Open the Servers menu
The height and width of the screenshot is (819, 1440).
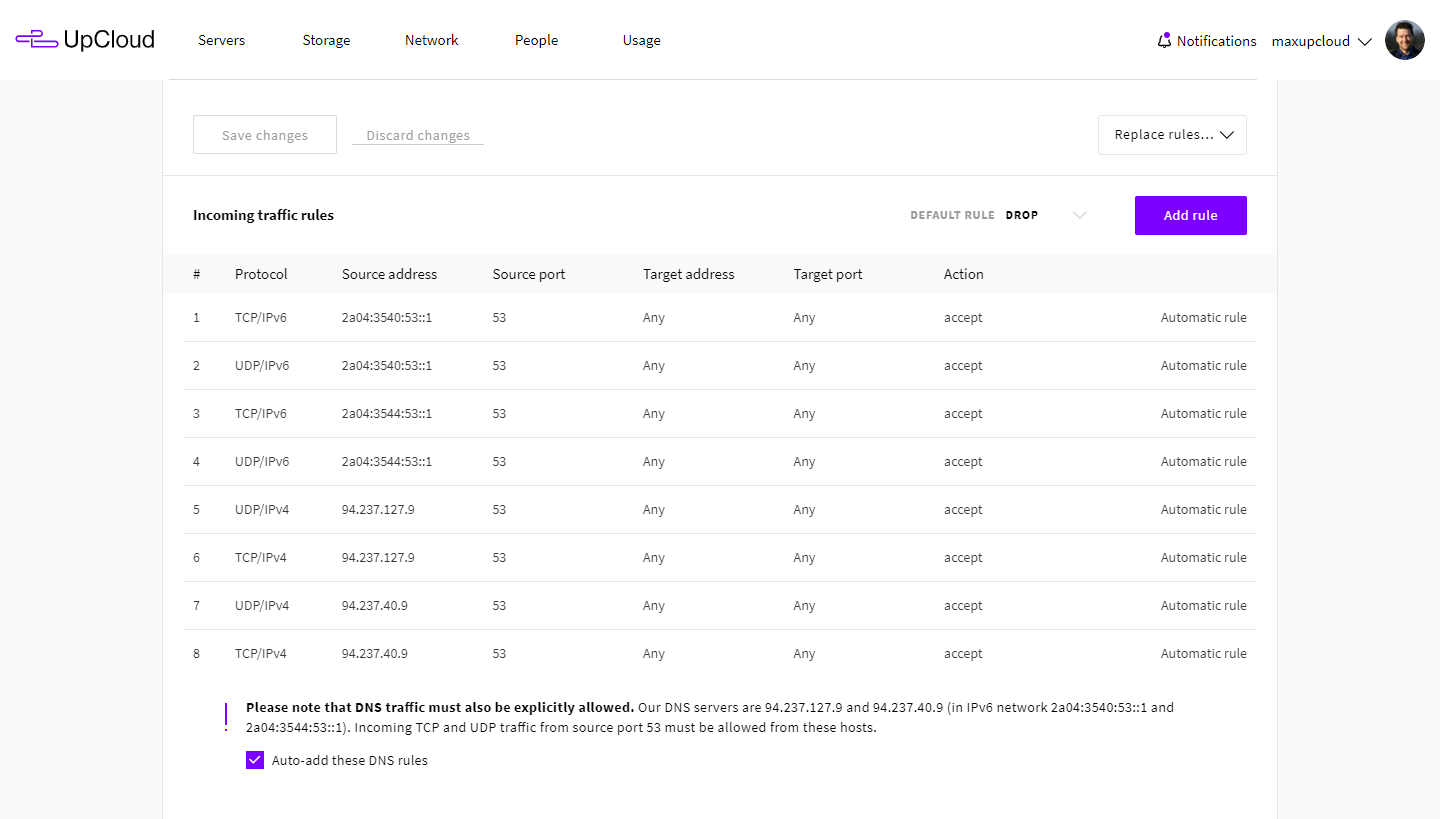(x=221, y=41)
